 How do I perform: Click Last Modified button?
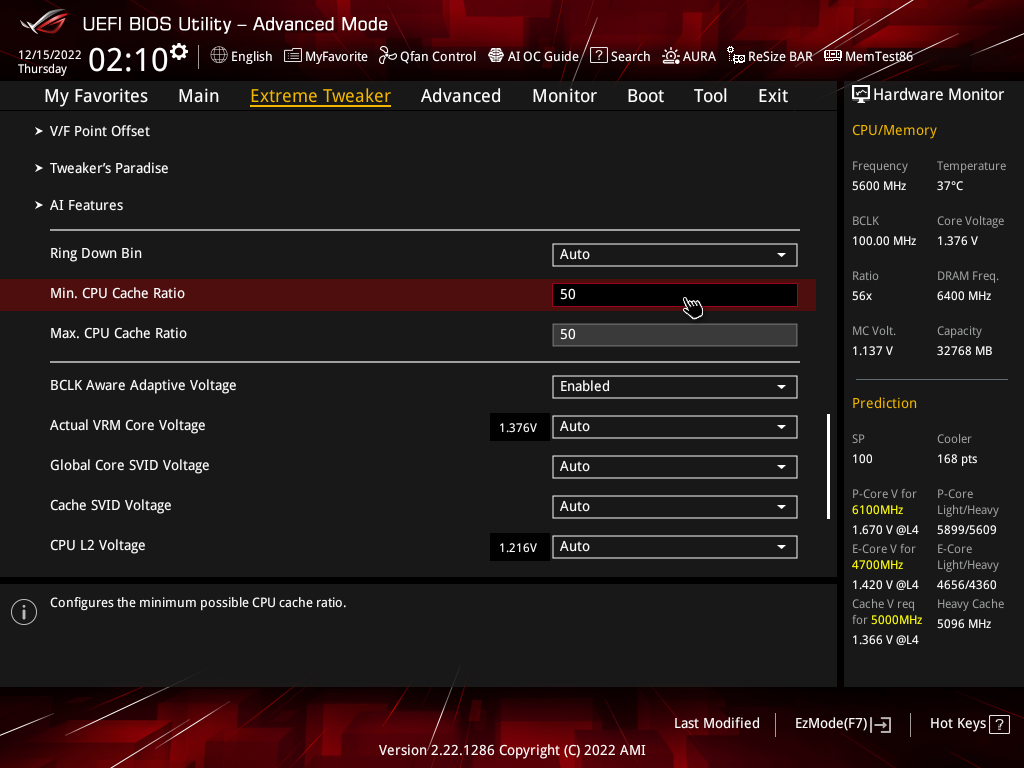point(716,724)
